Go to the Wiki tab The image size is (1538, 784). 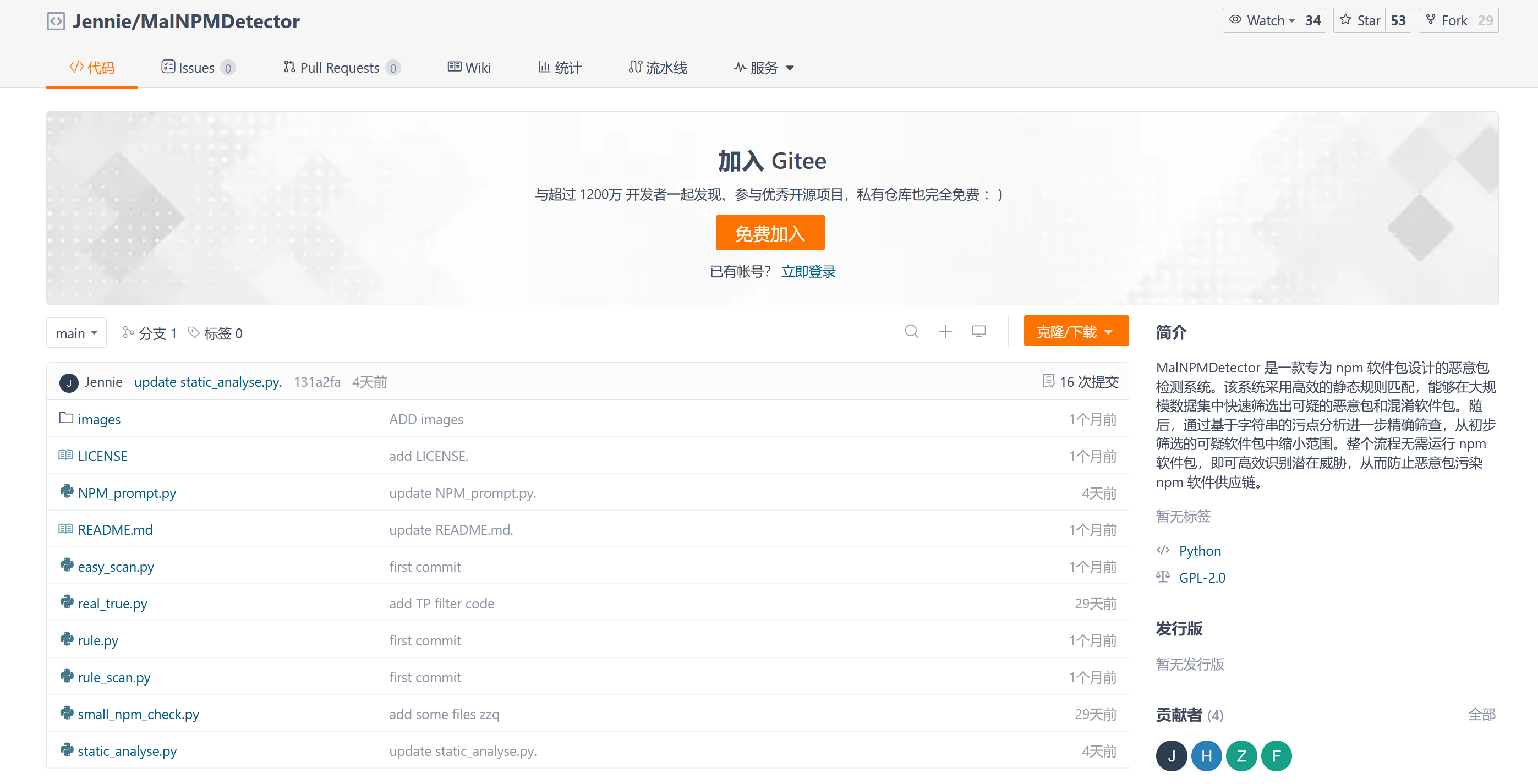pyautogui.click(x=469, y=68)
